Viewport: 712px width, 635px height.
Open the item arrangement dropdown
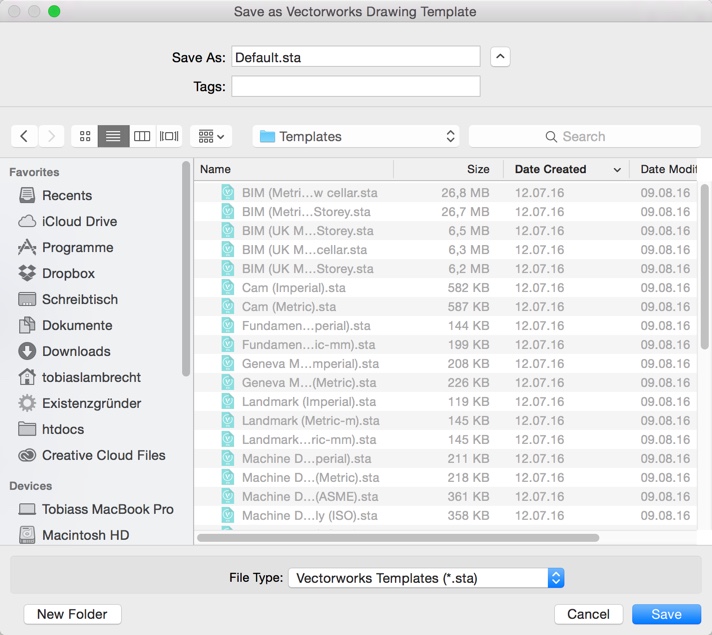pos(211,136)
